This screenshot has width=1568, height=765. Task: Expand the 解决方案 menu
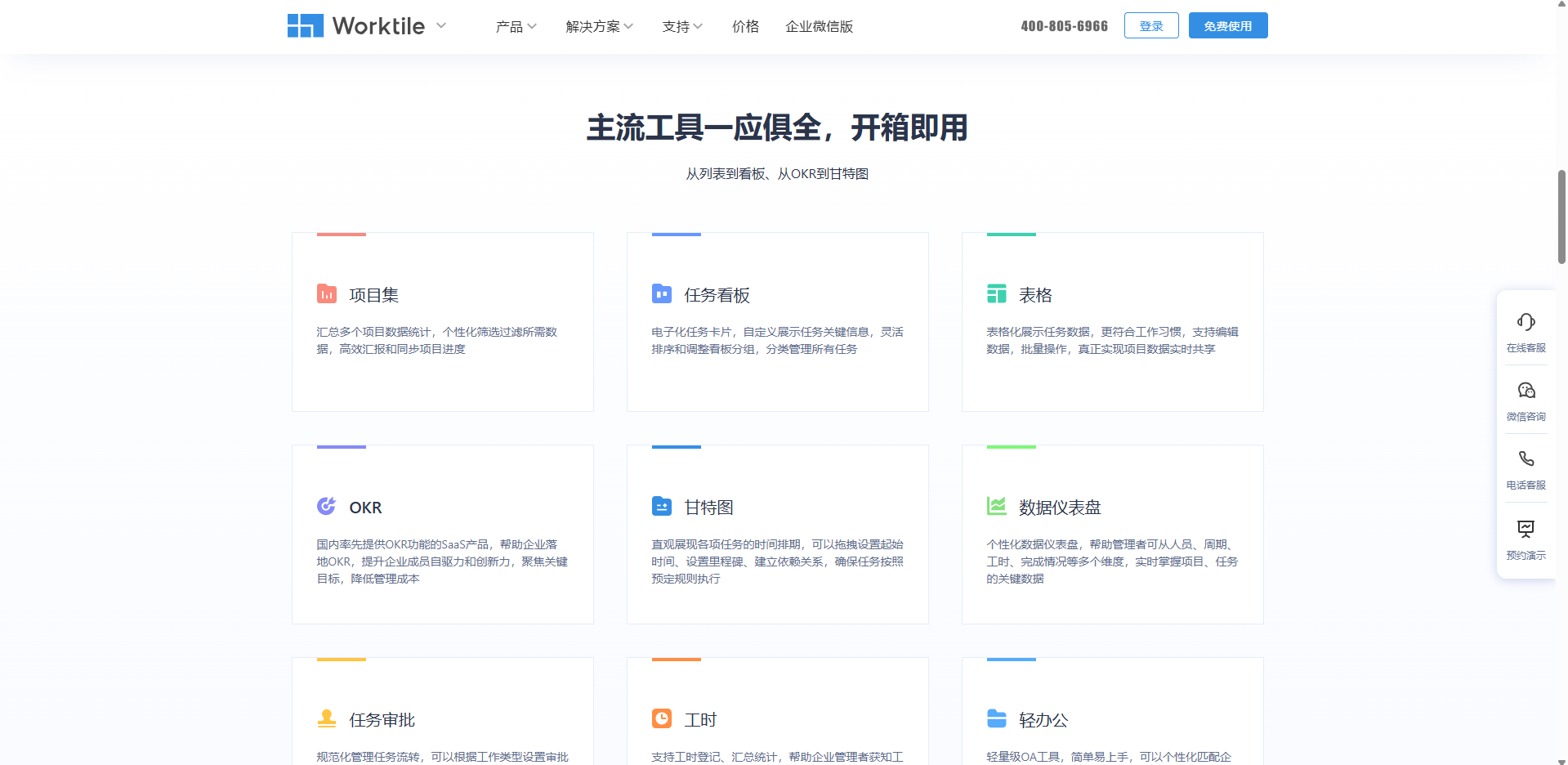click(x=599, y=26)
